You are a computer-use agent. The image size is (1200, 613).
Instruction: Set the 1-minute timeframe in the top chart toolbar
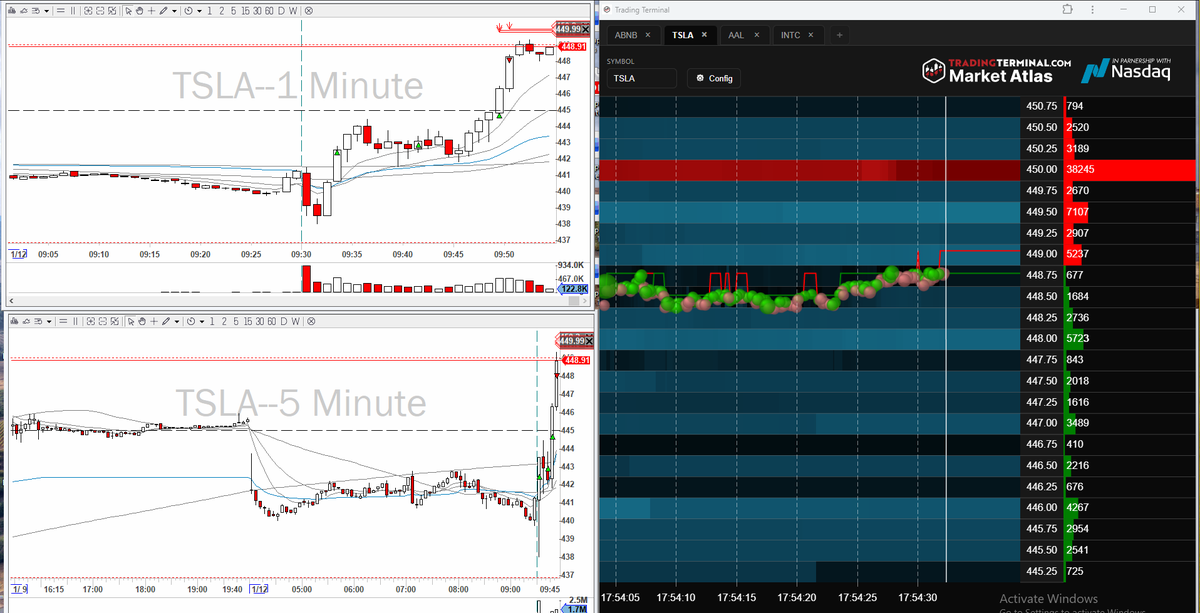209,11
